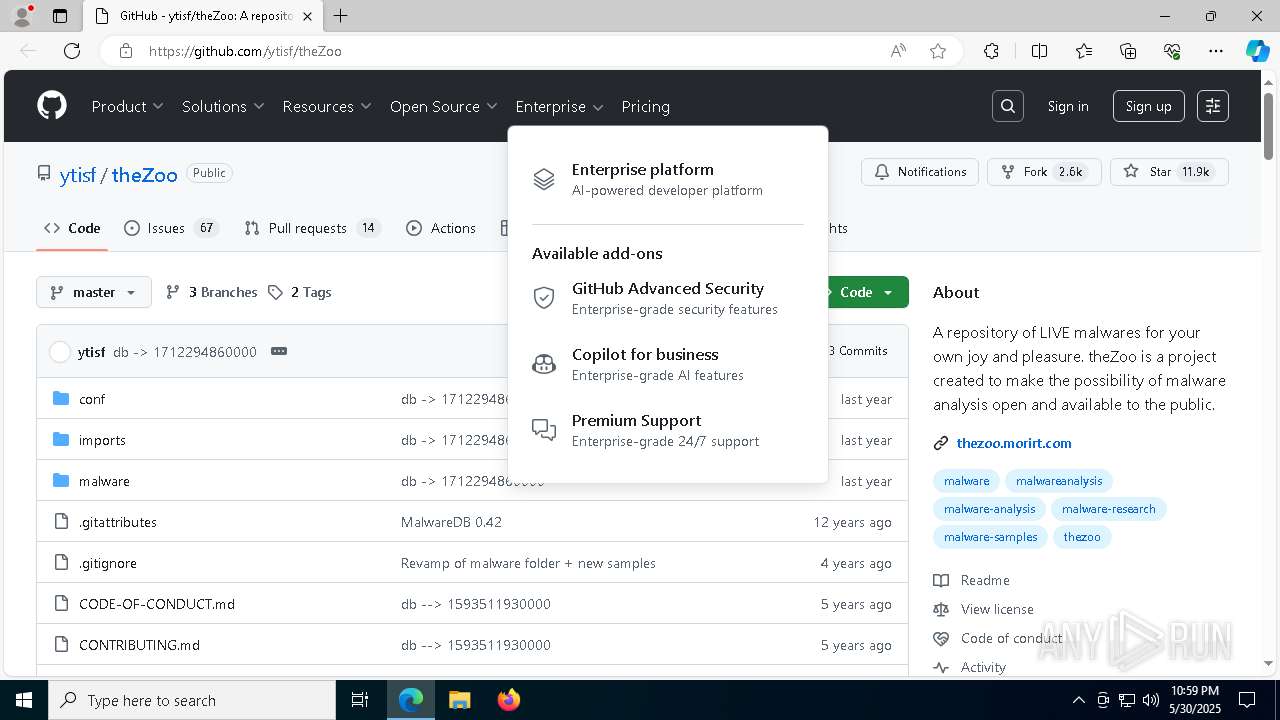Open File Explorer from the taskbar

pos(460,700)
